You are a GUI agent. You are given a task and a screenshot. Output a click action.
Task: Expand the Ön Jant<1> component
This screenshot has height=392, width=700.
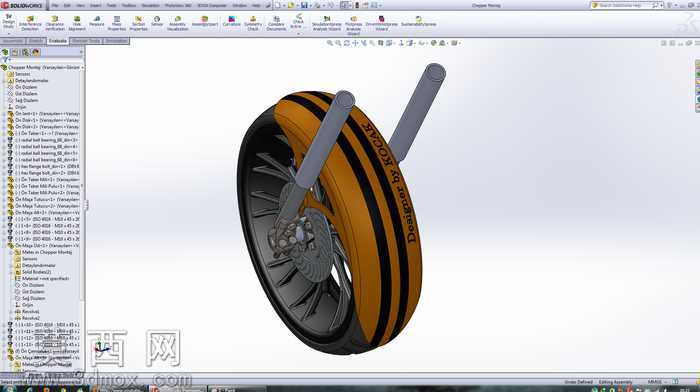(4, 114)
